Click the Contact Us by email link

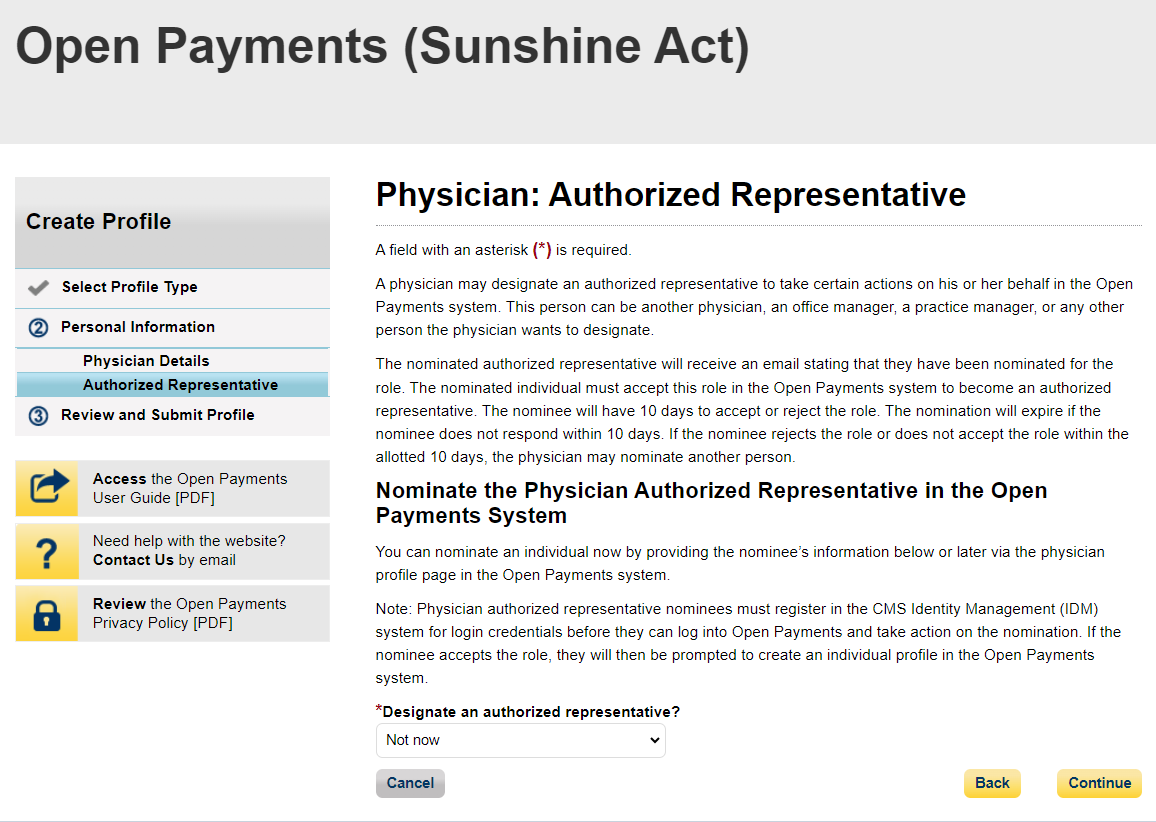pos(134,560)
